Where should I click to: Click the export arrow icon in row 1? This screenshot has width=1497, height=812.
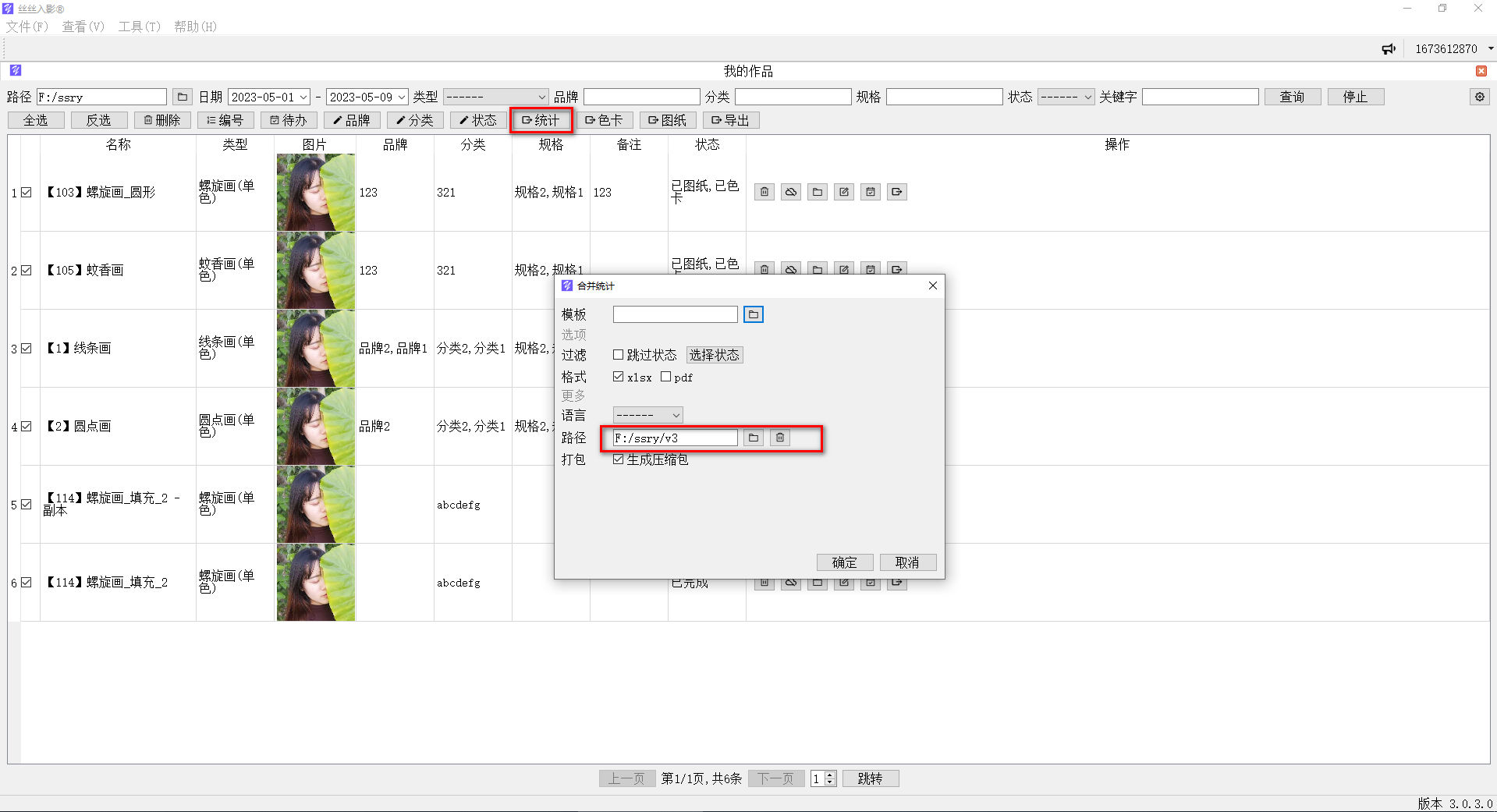click(897, 192)
